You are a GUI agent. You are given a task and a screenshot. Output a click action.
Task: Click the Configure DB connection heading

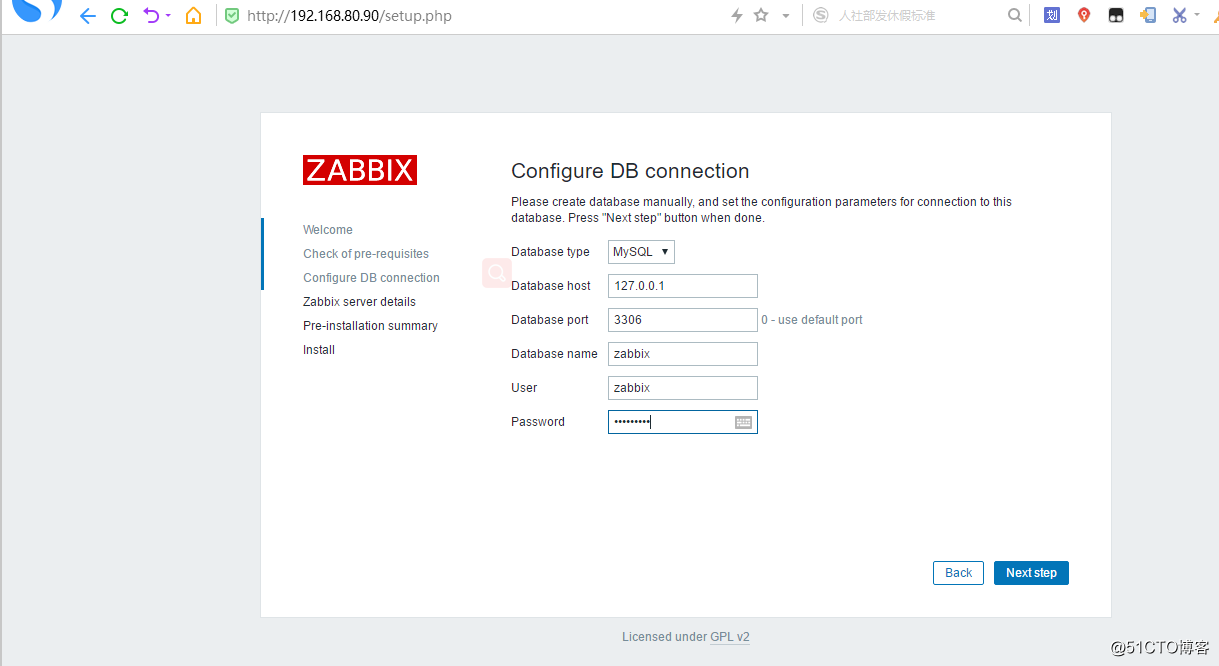(x=630, y=171)
